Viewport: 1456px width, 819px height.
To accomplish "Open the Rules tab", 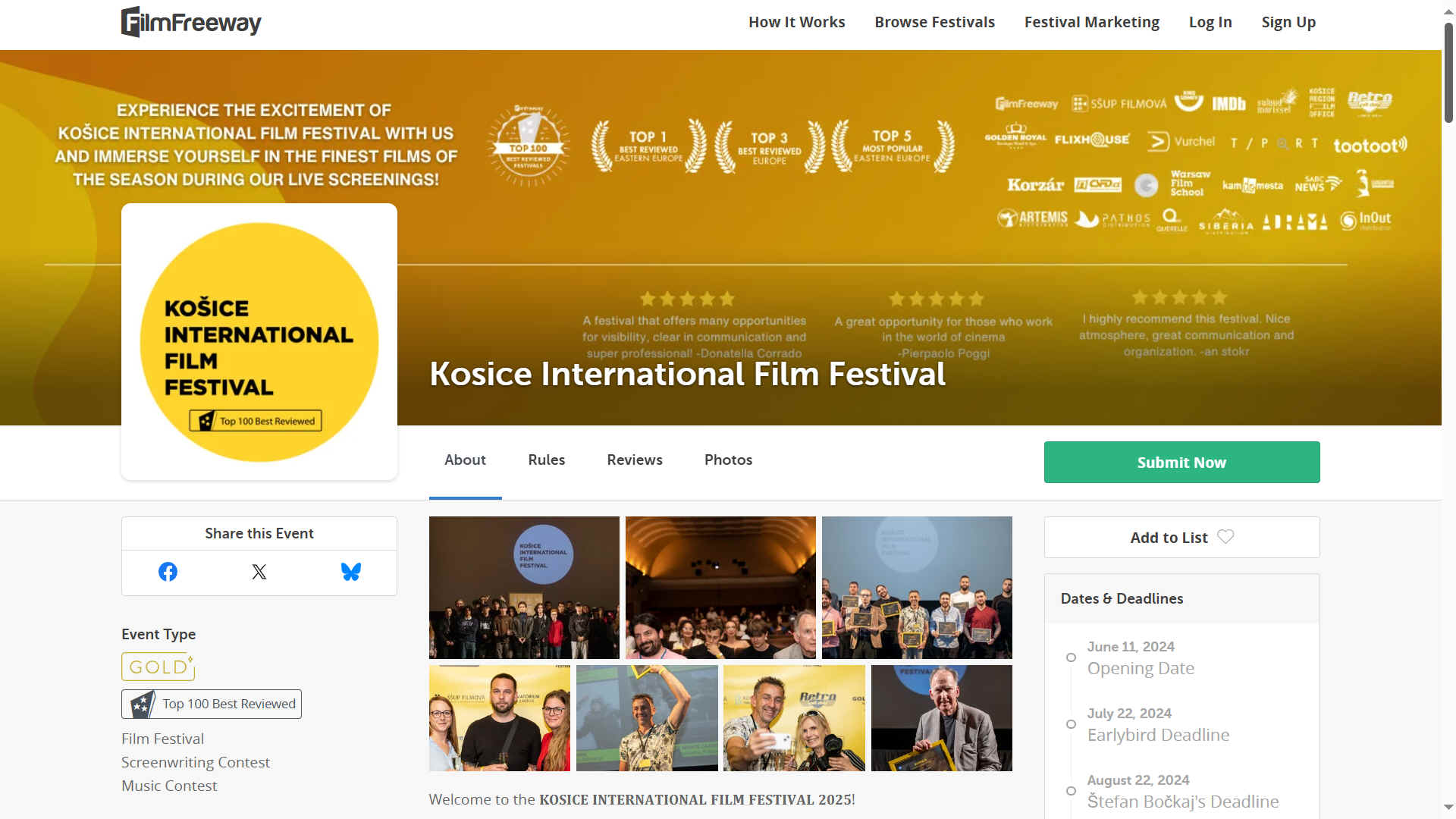I will tap(546, 460).
